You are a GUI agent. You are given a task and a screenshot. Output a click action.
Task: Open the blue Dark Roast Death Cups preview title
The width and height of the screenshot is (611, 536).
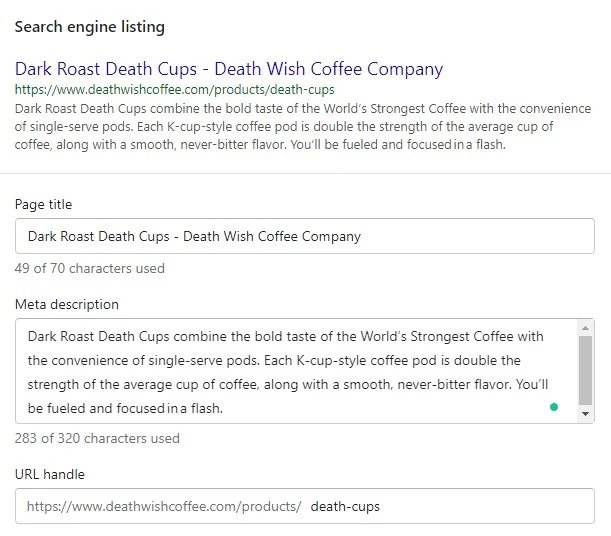tap(229, 69)
